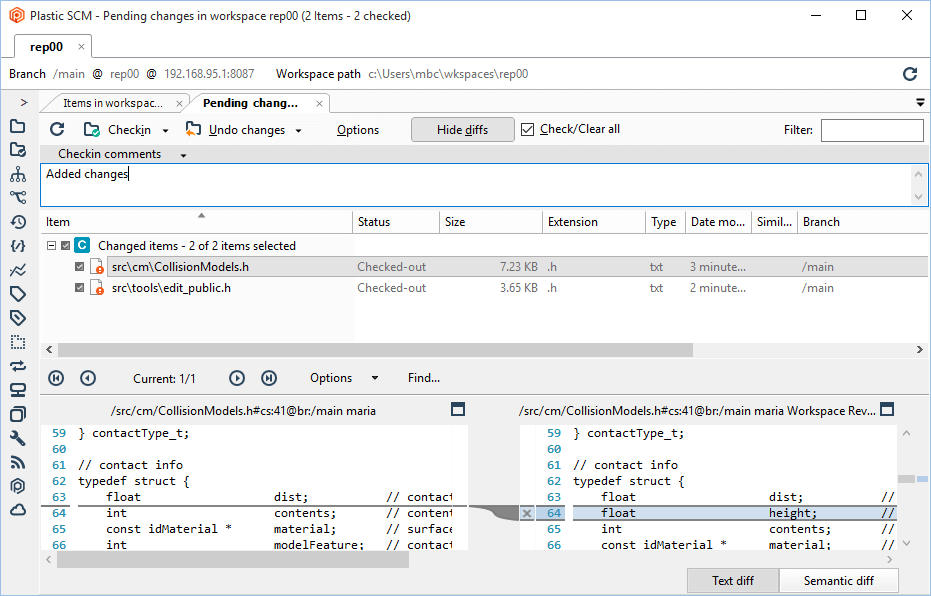Toggle the Changed items group checkbox
Screen dimensions: 931x596
coord(66,245)
